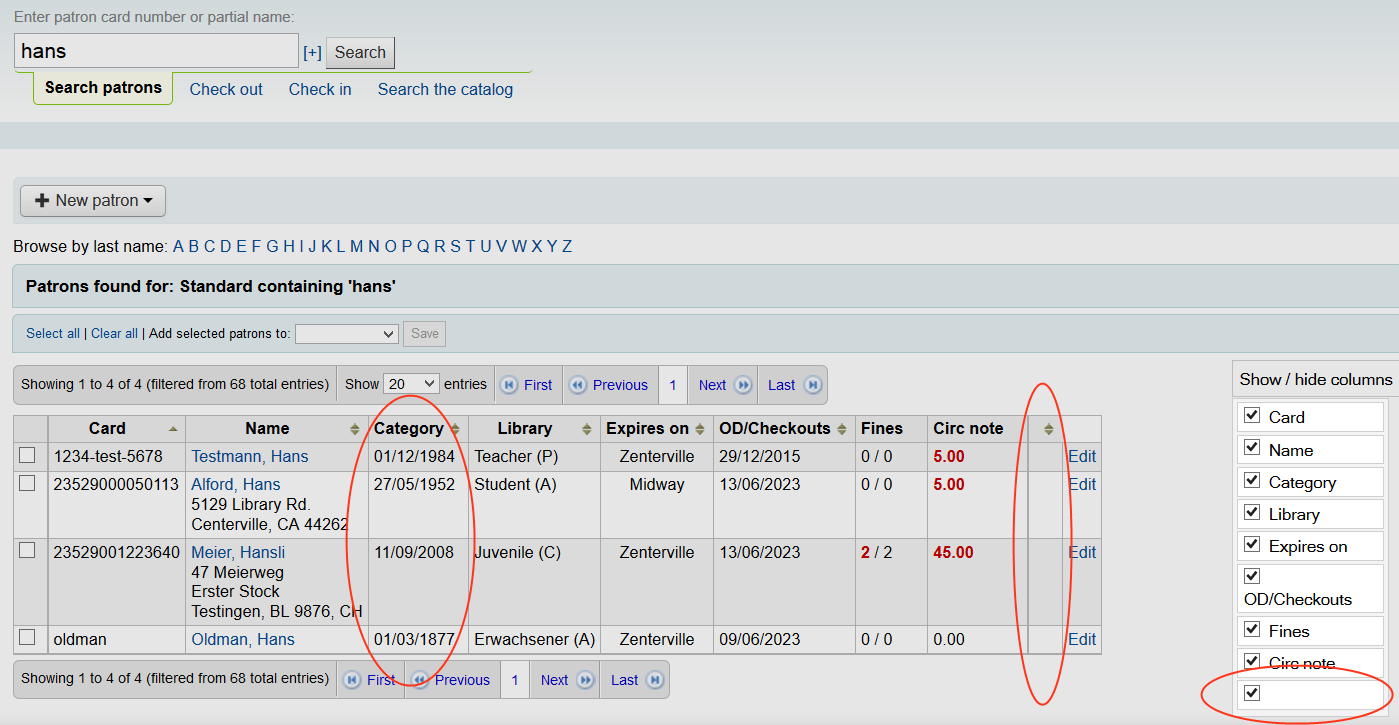Click the top Previous page arrow icon
Screen dimensions: 1399x725
578,385
